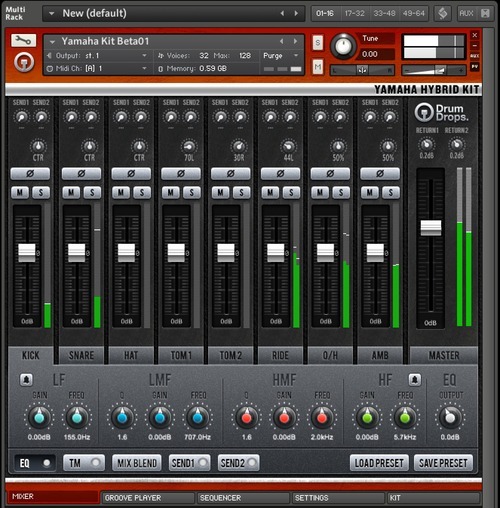Click the RIDE pan knob at 44L

pyautogui.click(x=288, y=146)
